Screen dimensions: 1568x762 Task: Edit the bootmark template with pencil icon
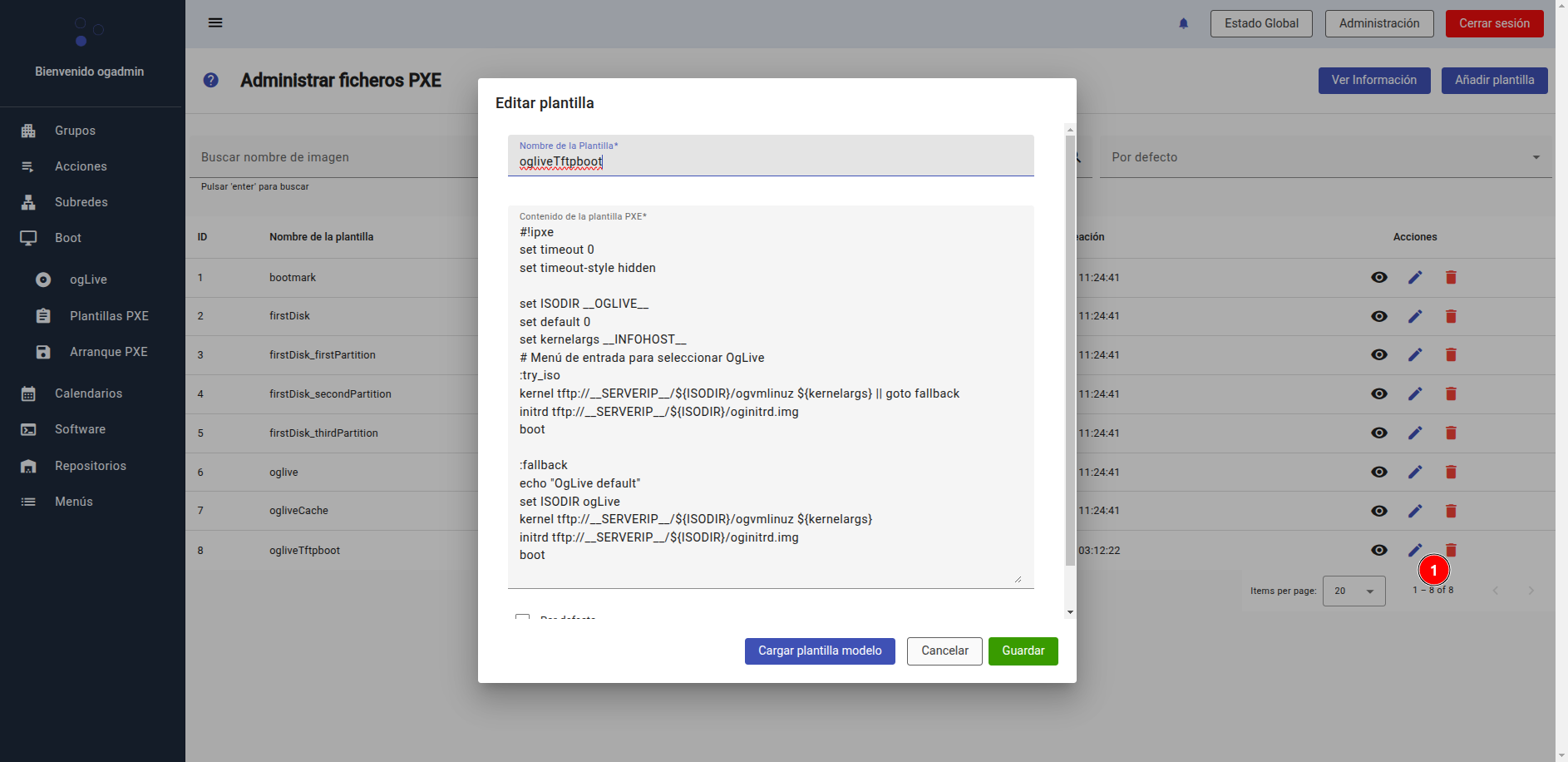[1414, 277]
